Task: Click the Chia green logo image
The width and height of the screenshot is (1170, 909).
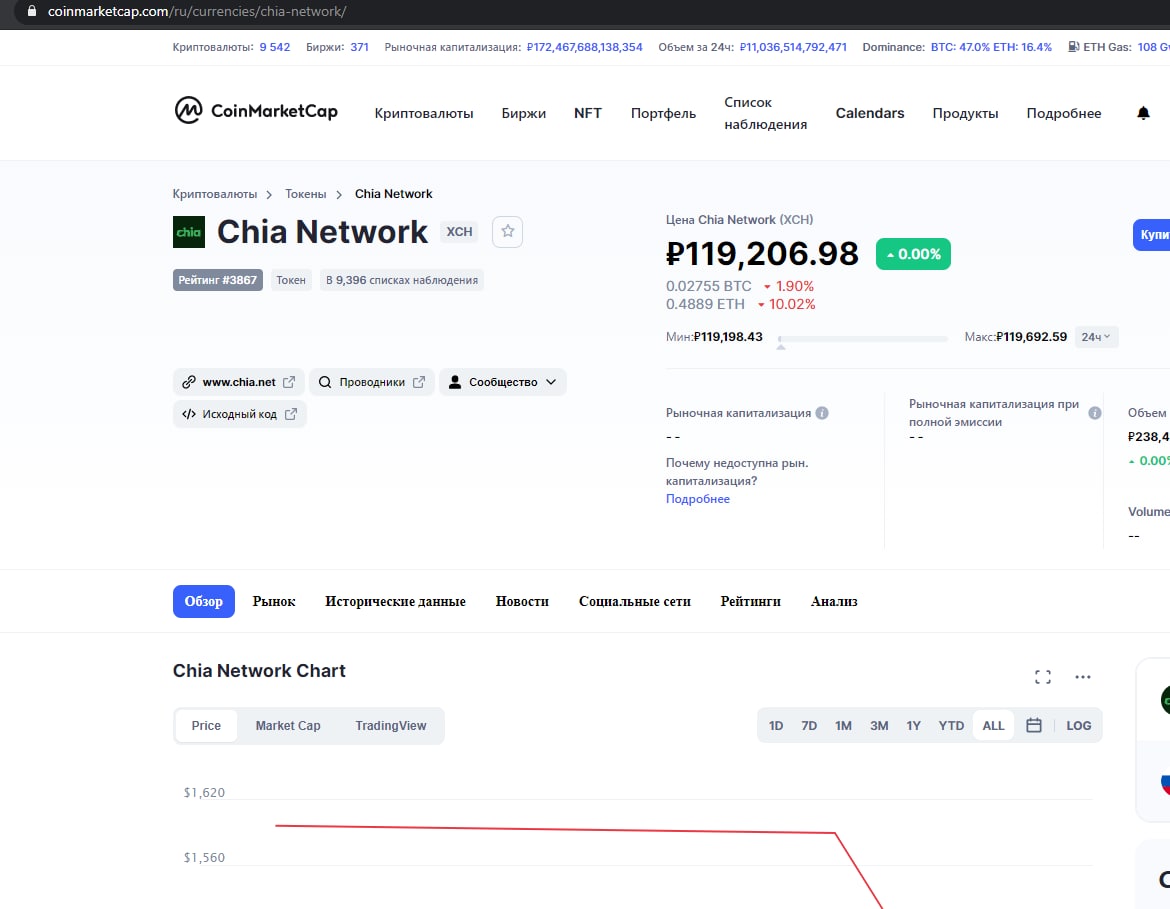Action: tap(189, 231)
